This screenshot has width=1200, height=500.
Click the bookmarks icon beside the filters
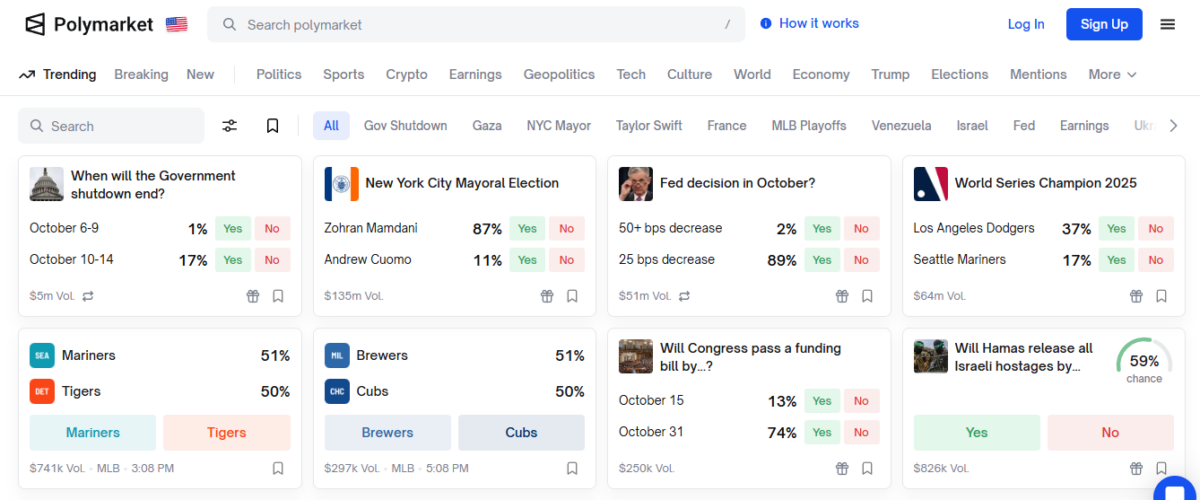[272, 126]
